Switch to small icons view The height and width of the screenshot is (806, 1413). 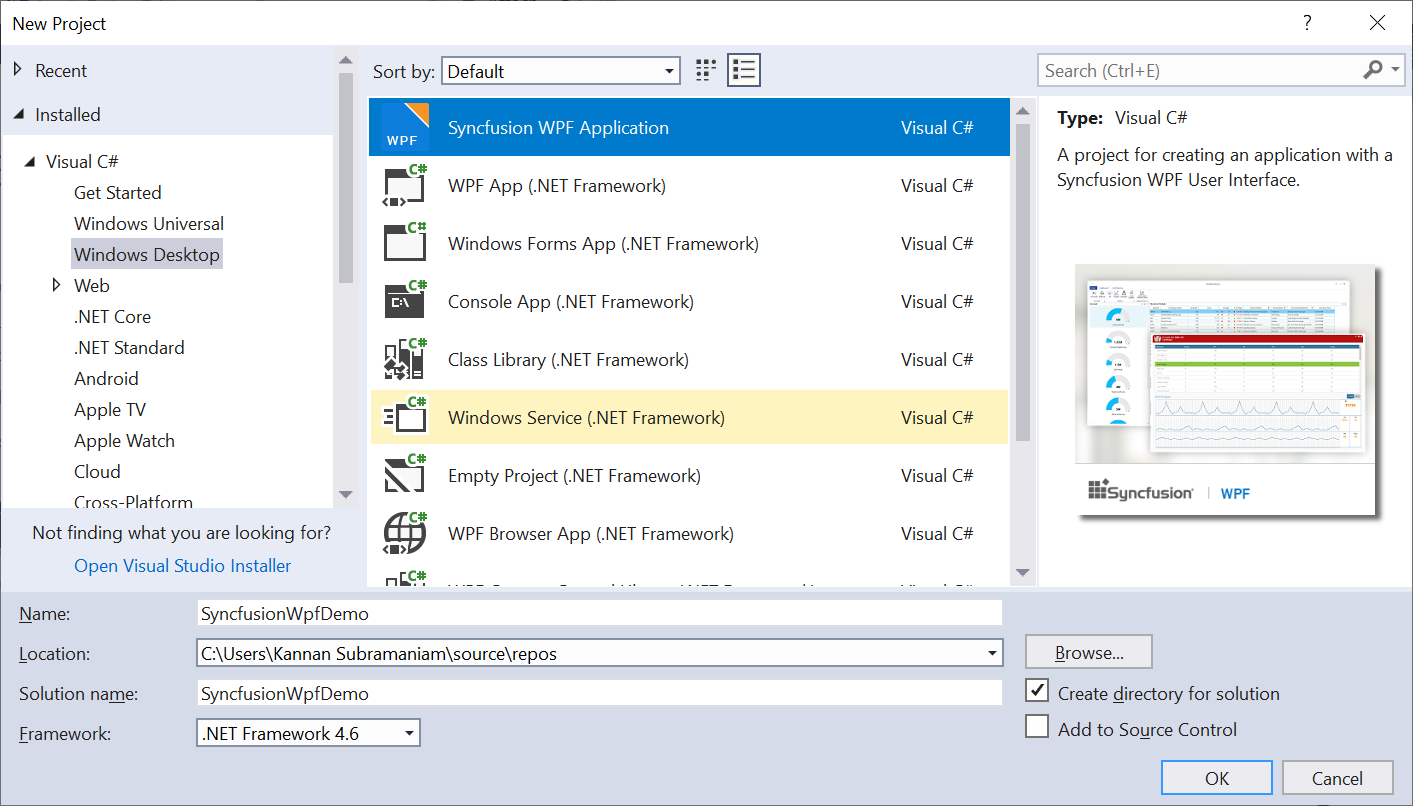pos(706,70)
